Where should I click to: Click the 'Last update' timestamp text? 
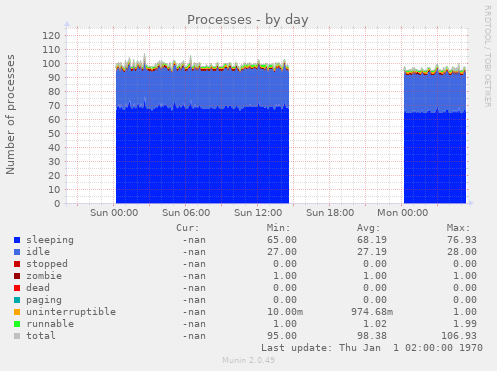(x=372, y=348)
